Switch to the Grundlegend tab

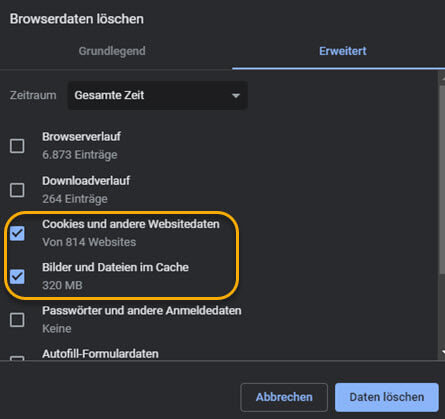pyautogui.click(x=112, y=51)
